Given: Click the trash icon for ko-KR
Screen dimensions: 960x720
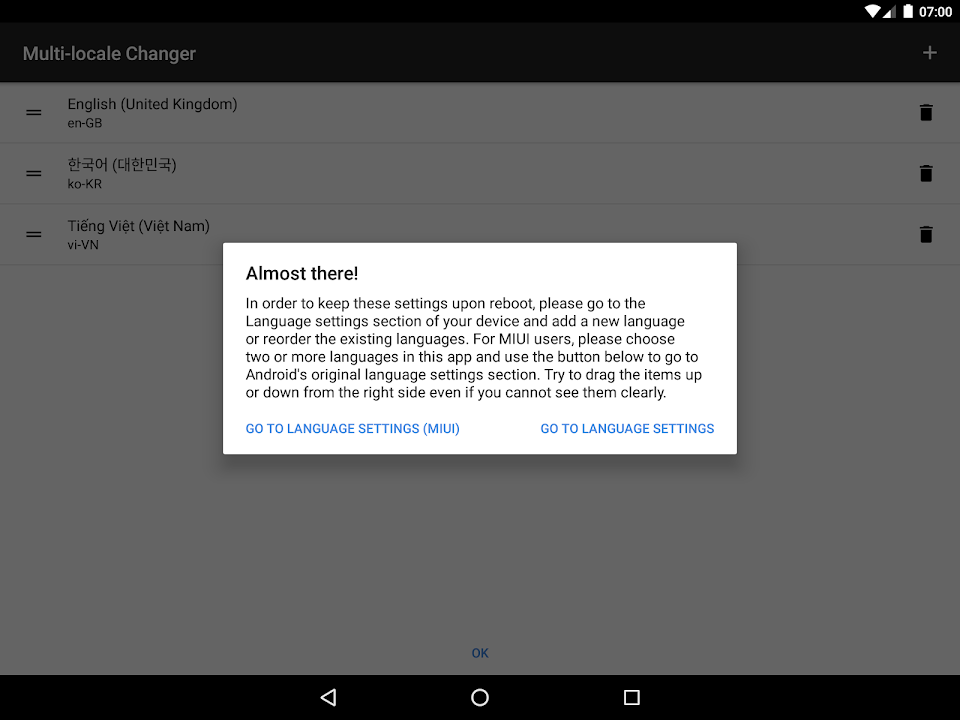Looking at the screenshot, I should click(x=925, y=174).
